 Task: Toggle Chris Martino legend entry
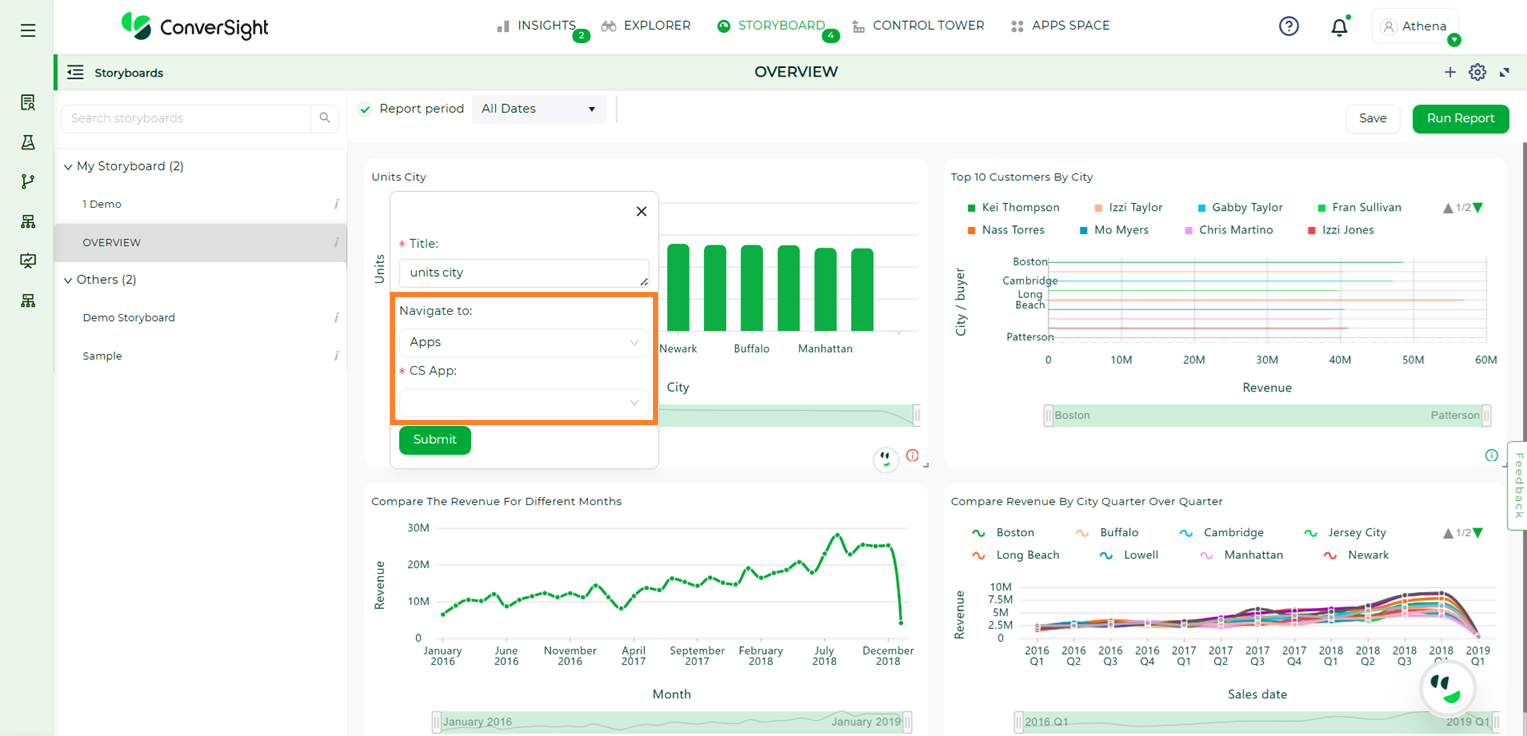(x=1229, y=230)
